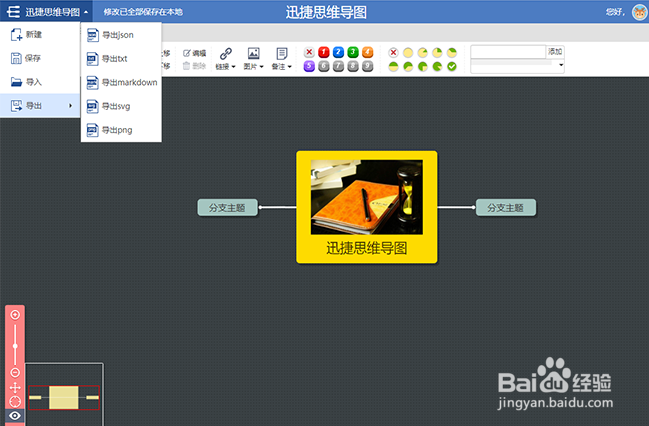Open the tag list dropdown arrow
The image size is (649, 426).
coord(561,65)
